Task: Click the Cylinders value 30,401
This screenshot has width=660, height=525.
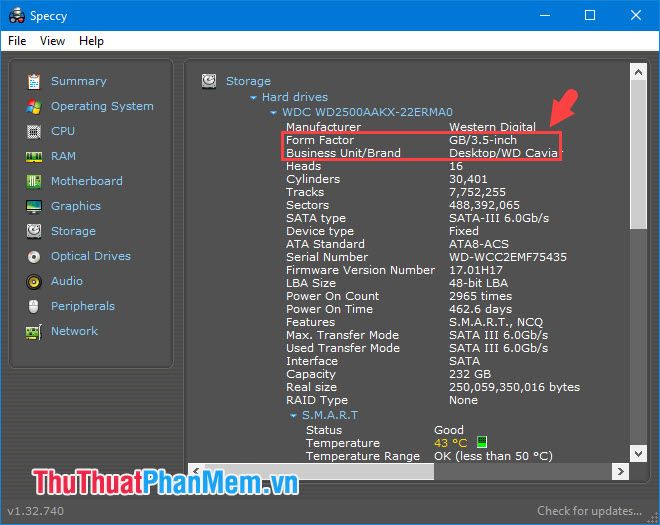Action: click(x=468, y=179)
